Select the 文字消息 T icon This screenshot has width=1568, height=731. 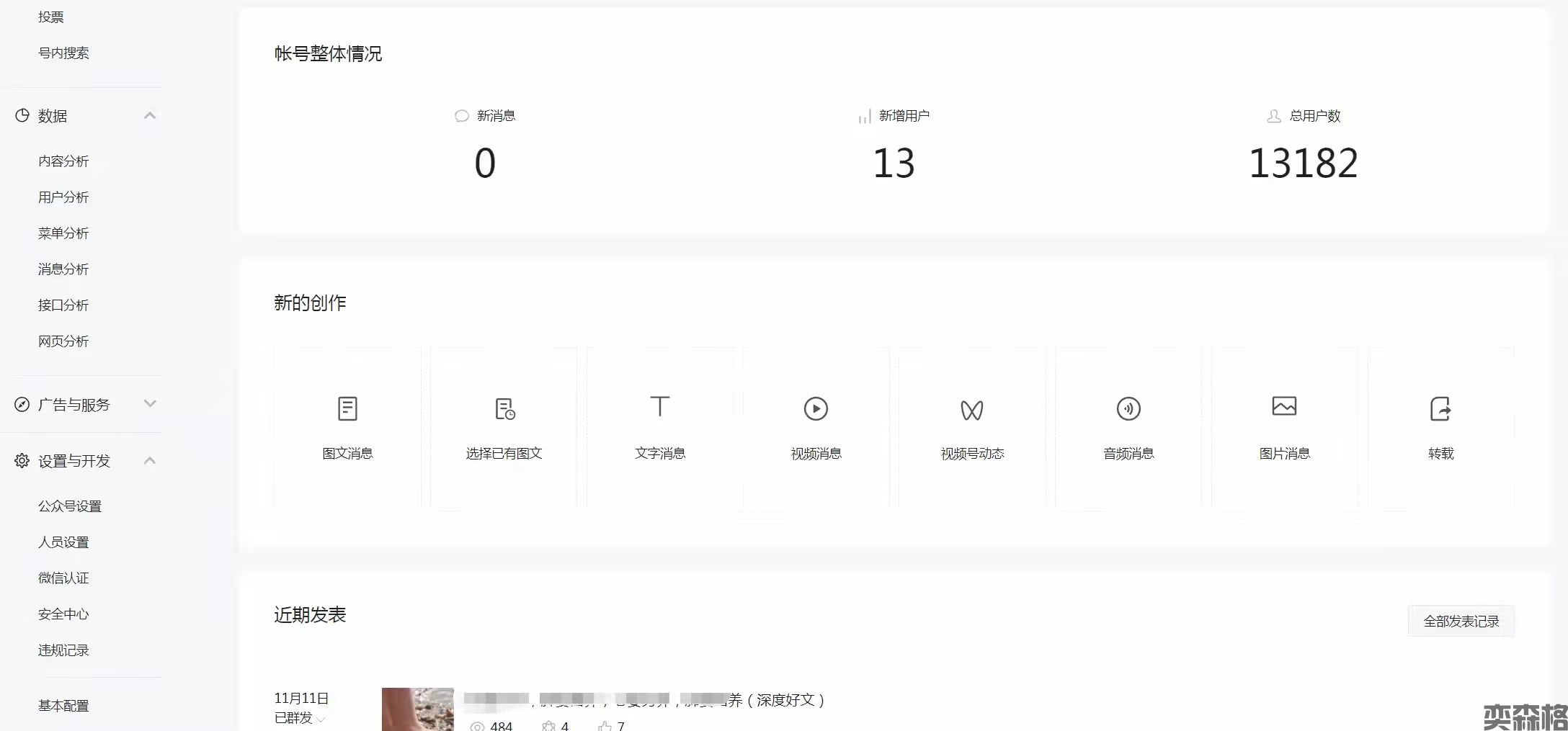tap(660, 407)
